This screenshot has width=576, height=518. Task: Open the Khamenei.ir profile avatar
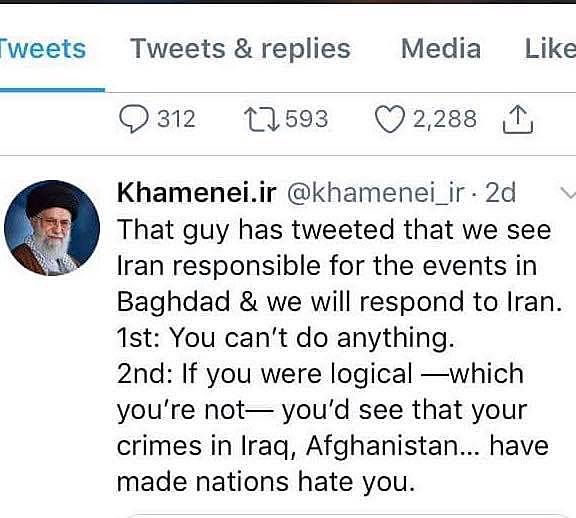(52, 228)
